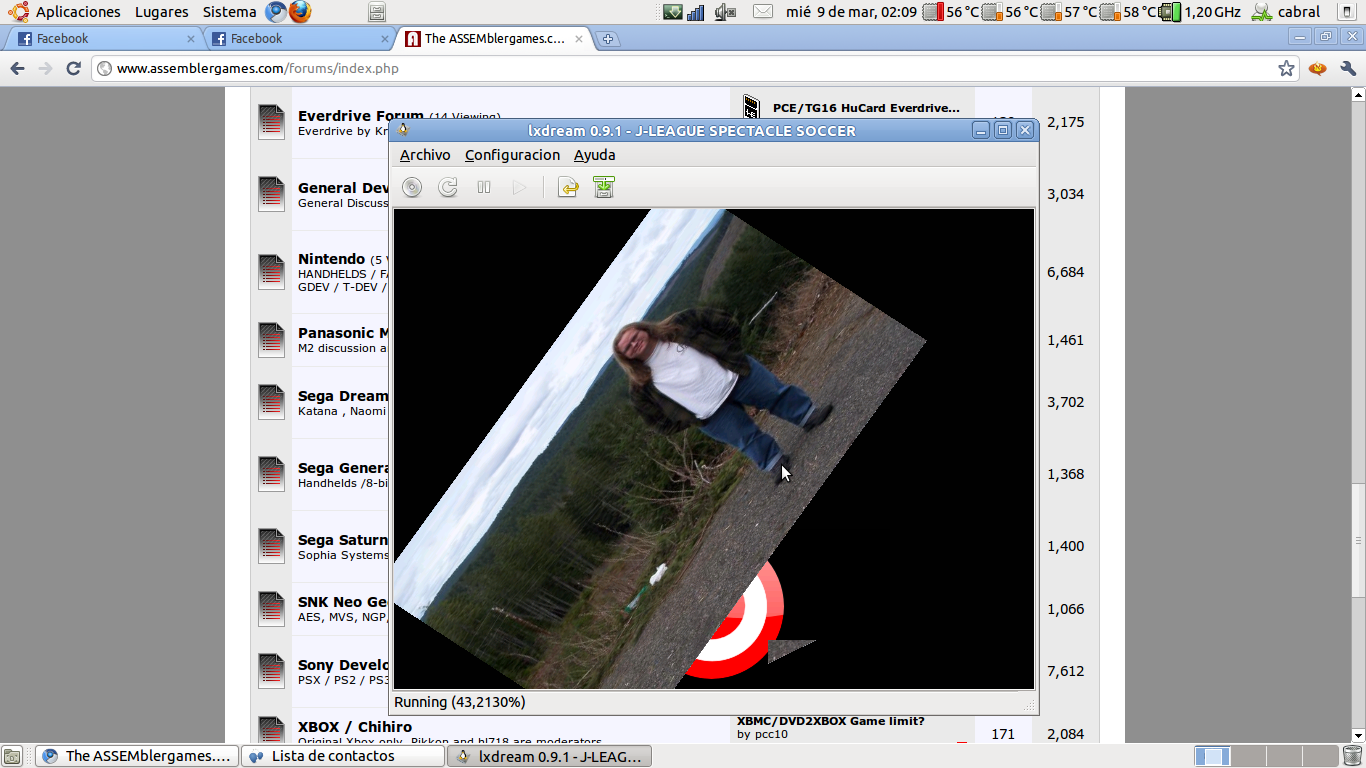The height and width of the screenshot is (768, 1366).
Task: Click the Nintendo forum status icon
Action: pyautogui.click(x=271, y=271)
